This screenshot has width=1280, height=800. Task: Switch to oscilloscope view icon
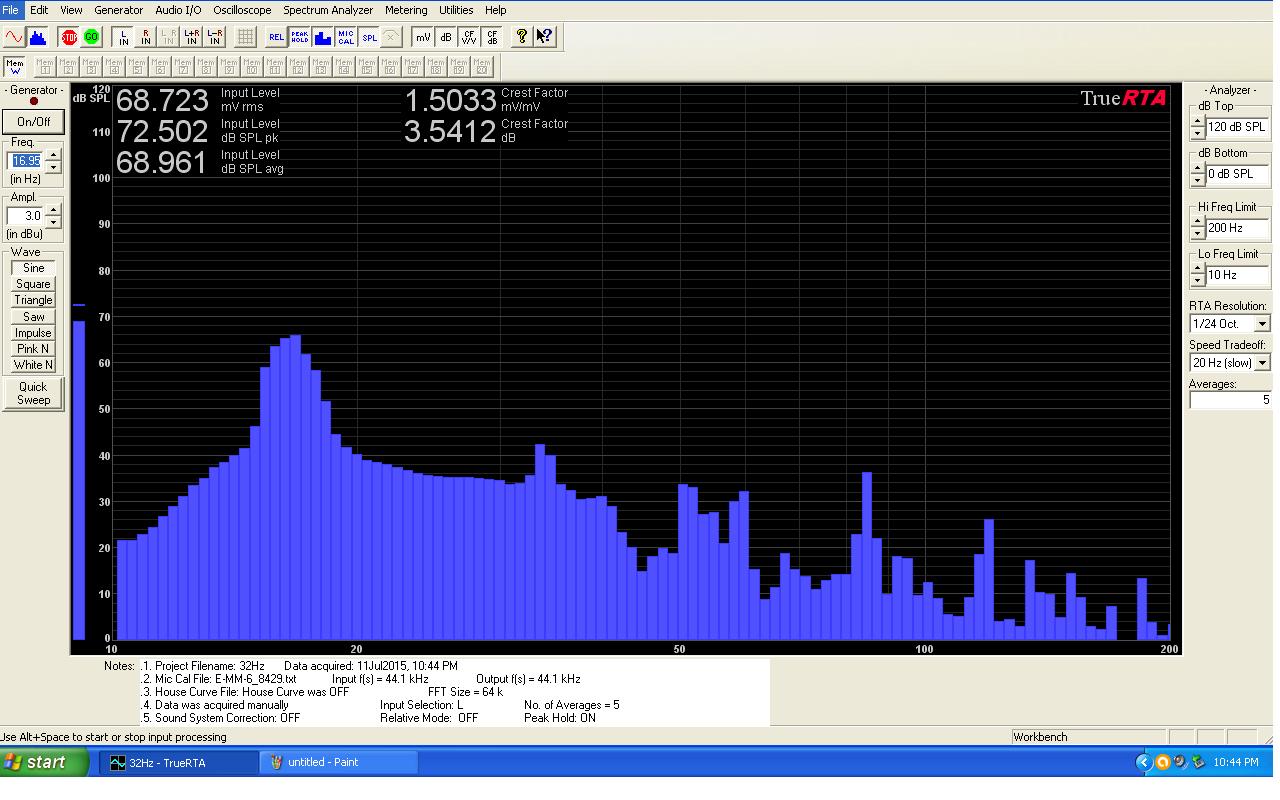tap(14, 37)
